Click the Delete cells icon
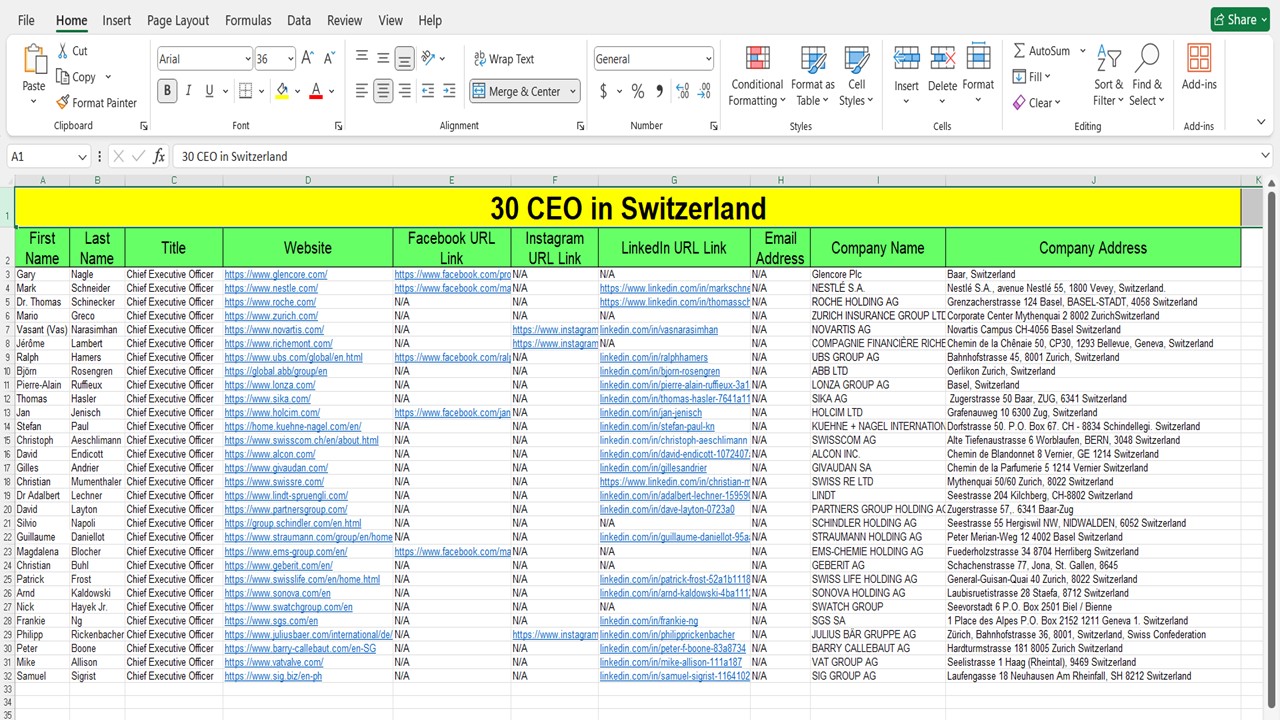This screenshot has width=1280, height=720. tap(942, 58)
